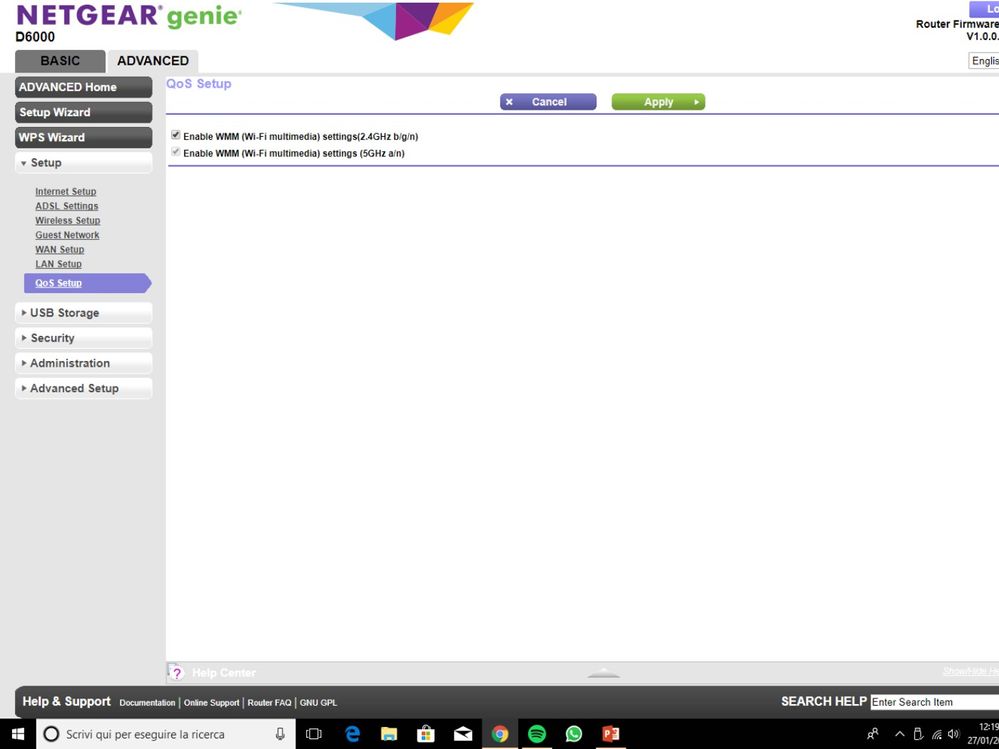Open the Microsoft Store taskbar icon

point(426,734)
